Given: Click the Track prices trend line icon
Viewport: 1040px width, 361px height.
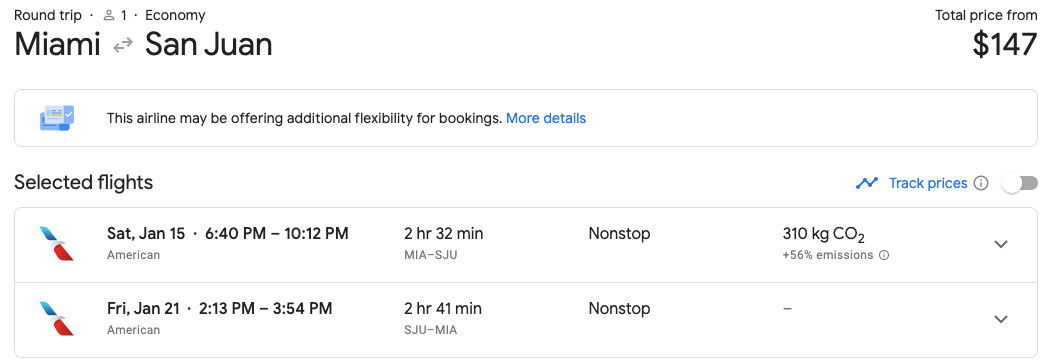Looking at the screenshot, I should [x=867, y=183].
